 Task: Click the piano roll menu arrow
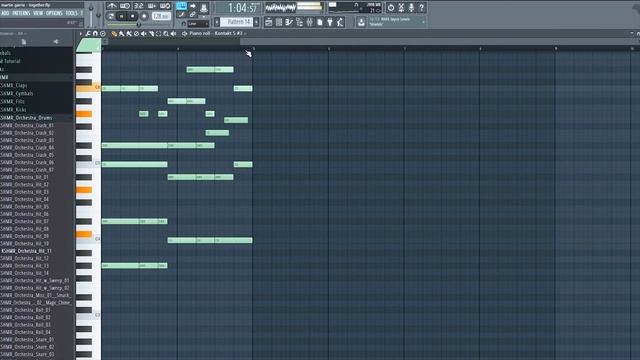click(x=81, y=33)
